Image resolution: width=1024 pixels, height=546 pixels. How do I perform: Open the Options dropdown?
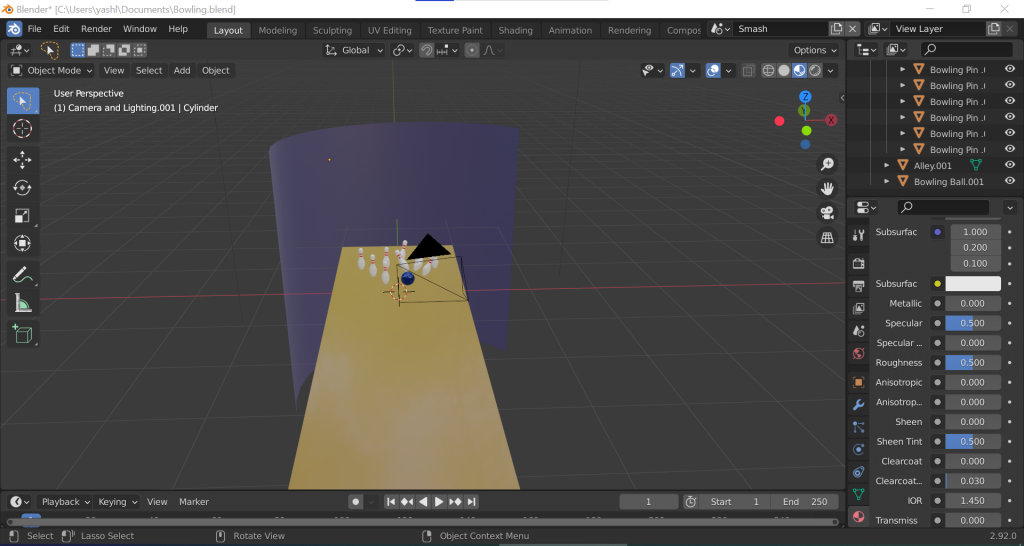click(815, 50)
